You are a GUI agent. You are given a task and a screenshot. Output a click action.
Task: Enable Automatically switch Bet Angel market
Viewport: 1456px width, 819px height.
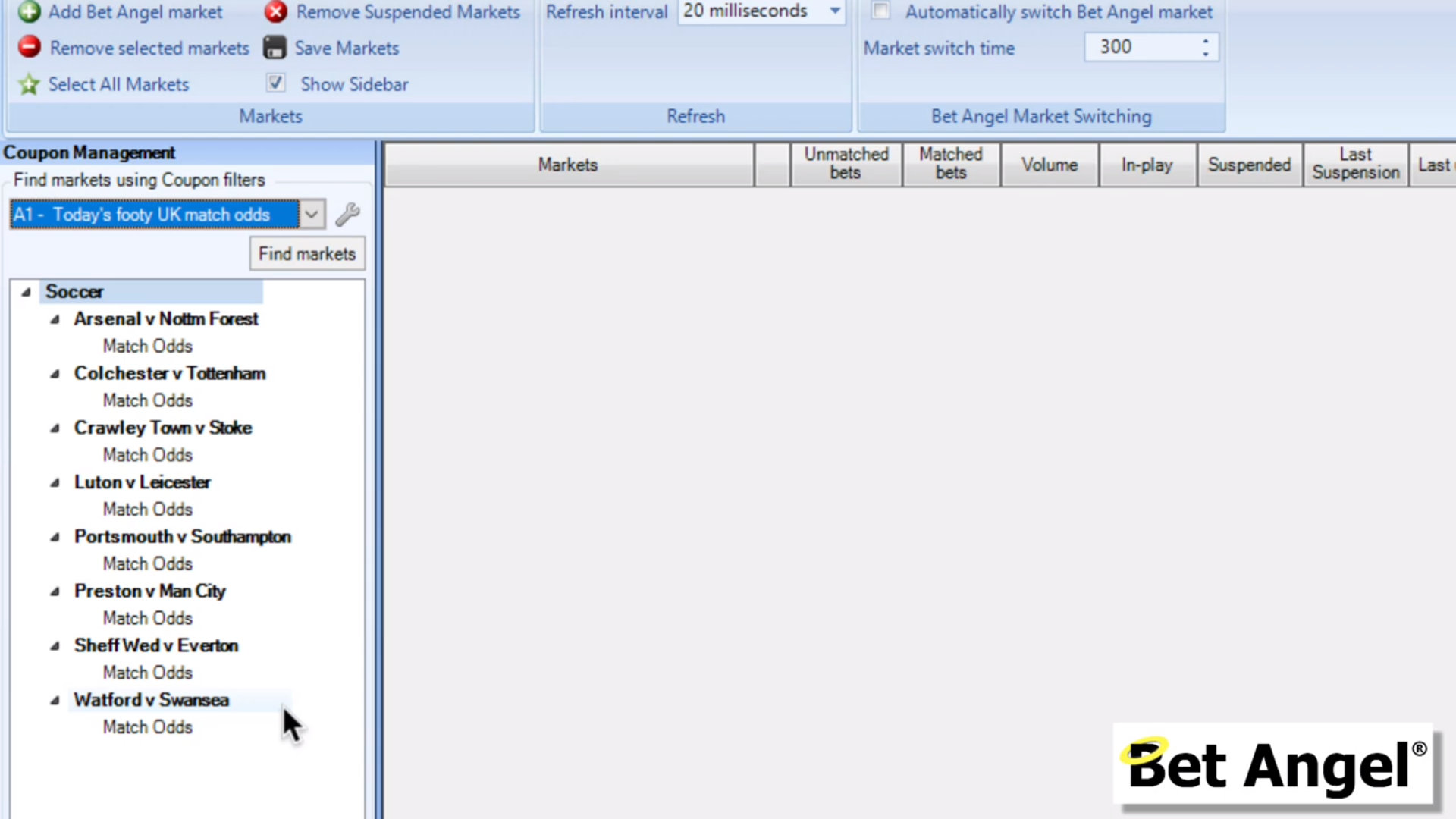(x=880, y=11)
